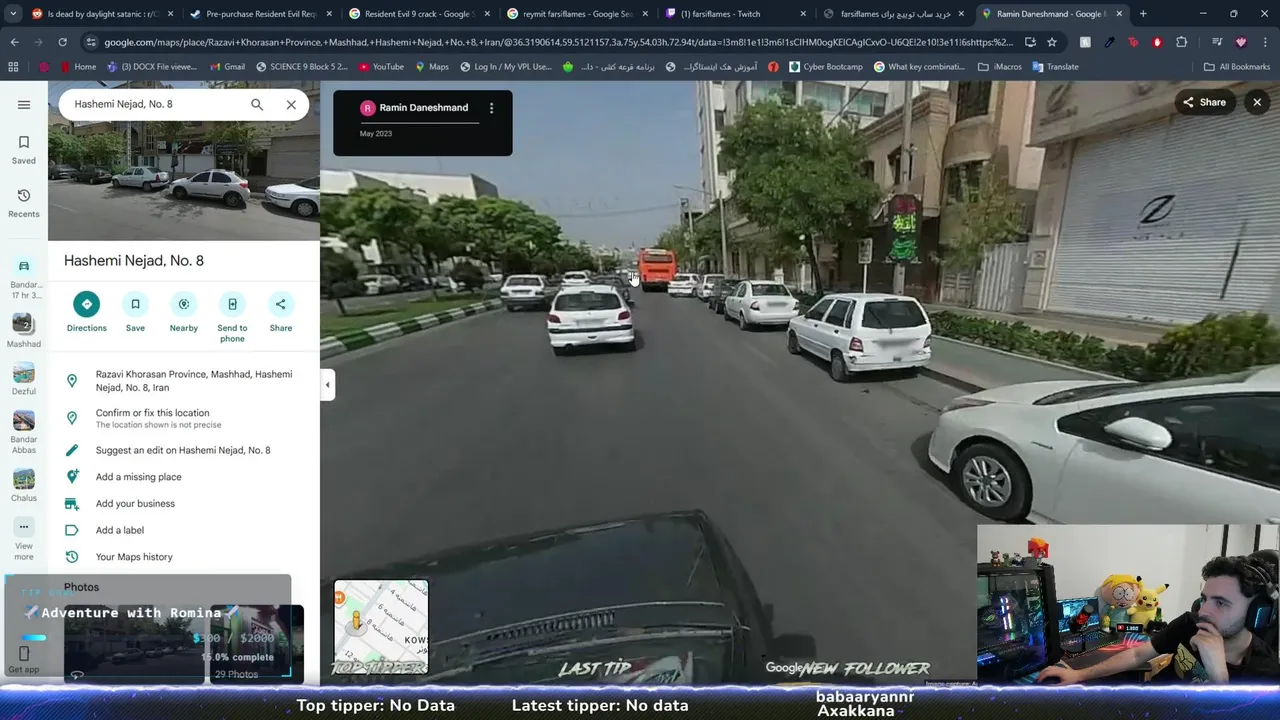Viewport: 1280px width, 720px height.
Task: Switch to farsiflames Twitch tab
Action: coord(735,14)
